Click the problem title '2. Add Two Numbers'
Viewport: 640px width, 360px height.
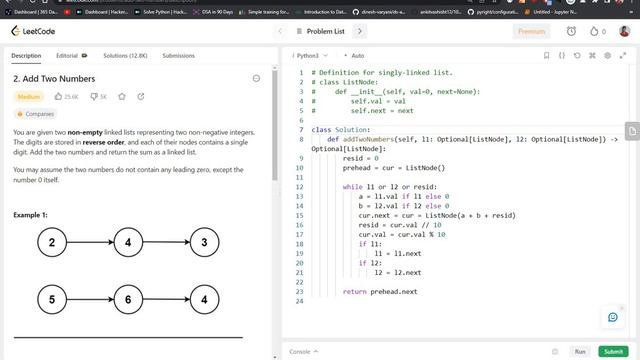click(x=54, y=78)
